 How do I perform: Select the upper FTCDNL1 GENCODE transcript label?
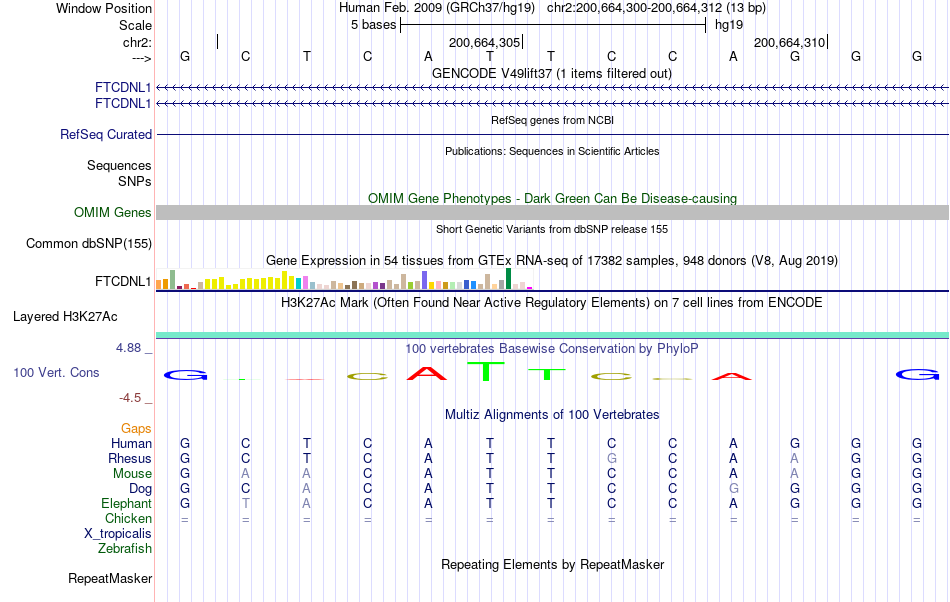[x=123, y=88]
